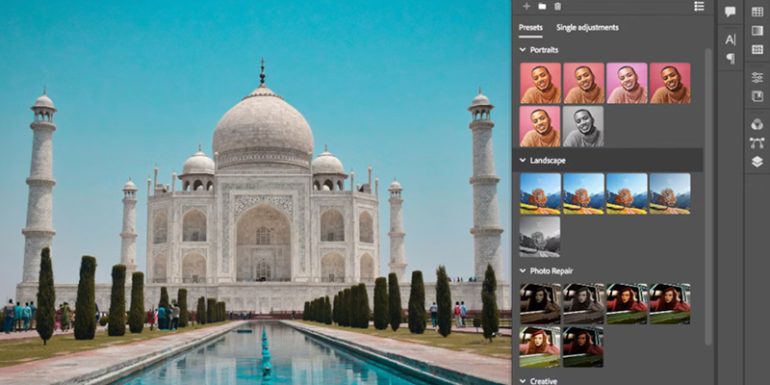Apply the third Landscape preset thumbnail
The image size is (770, 385).
click(x=627, y=193)
